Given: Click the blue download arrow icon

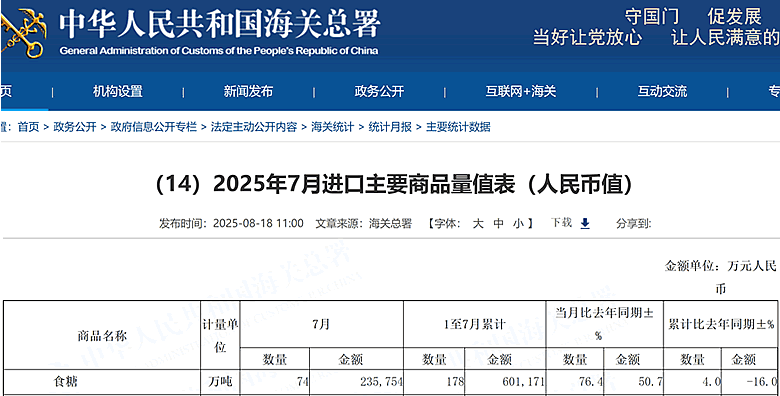Looking at the screenshot, I should point(585,223).
